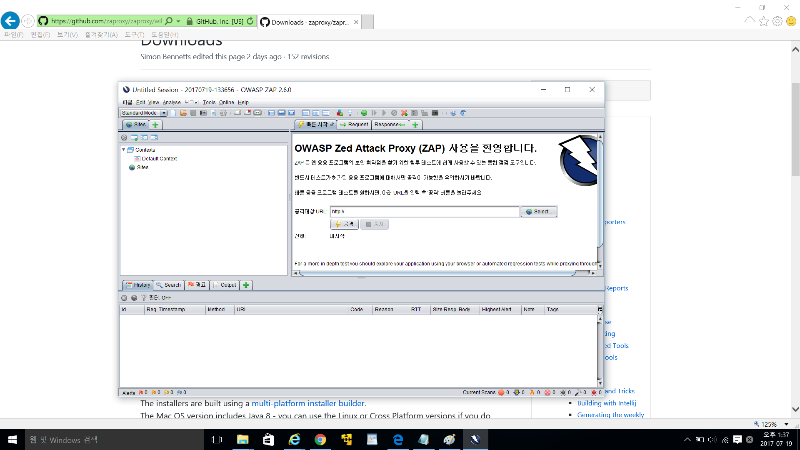Click the Expand Sites tabs layout icon
This screenshot has width=800, height=450.
tap(271, 113)
